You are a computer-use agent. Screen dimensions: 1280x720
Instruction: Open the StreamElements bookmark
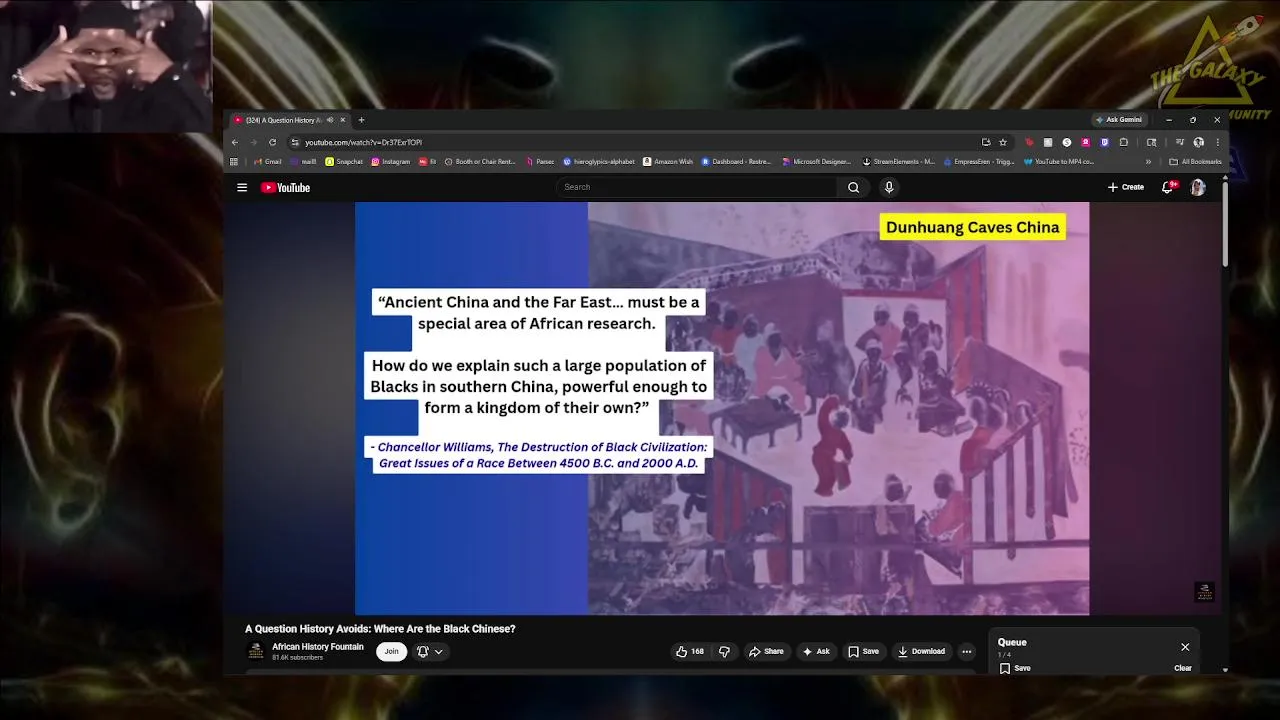(x=899, y=161)
